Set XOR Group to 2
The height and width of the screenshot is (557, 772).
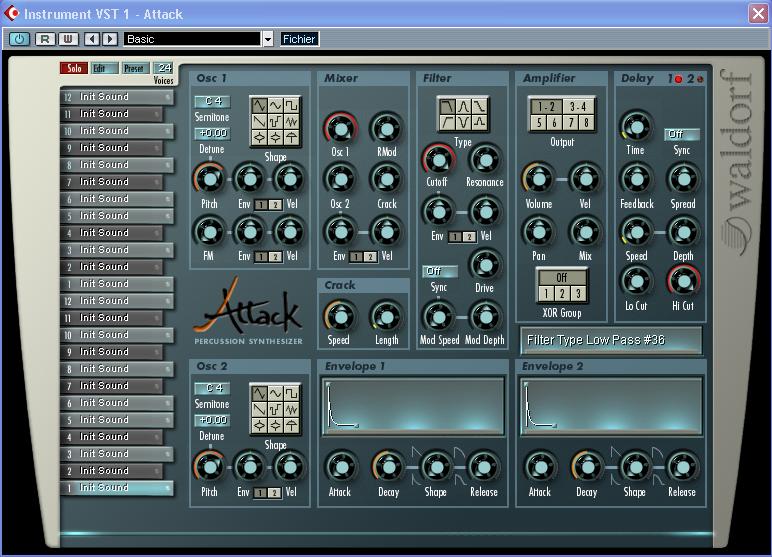(562, 294)
